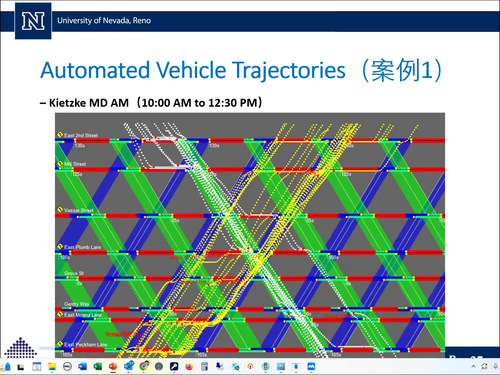Select the Vassar Street signal icon
The image size is (500, 375).
point(60,210)
